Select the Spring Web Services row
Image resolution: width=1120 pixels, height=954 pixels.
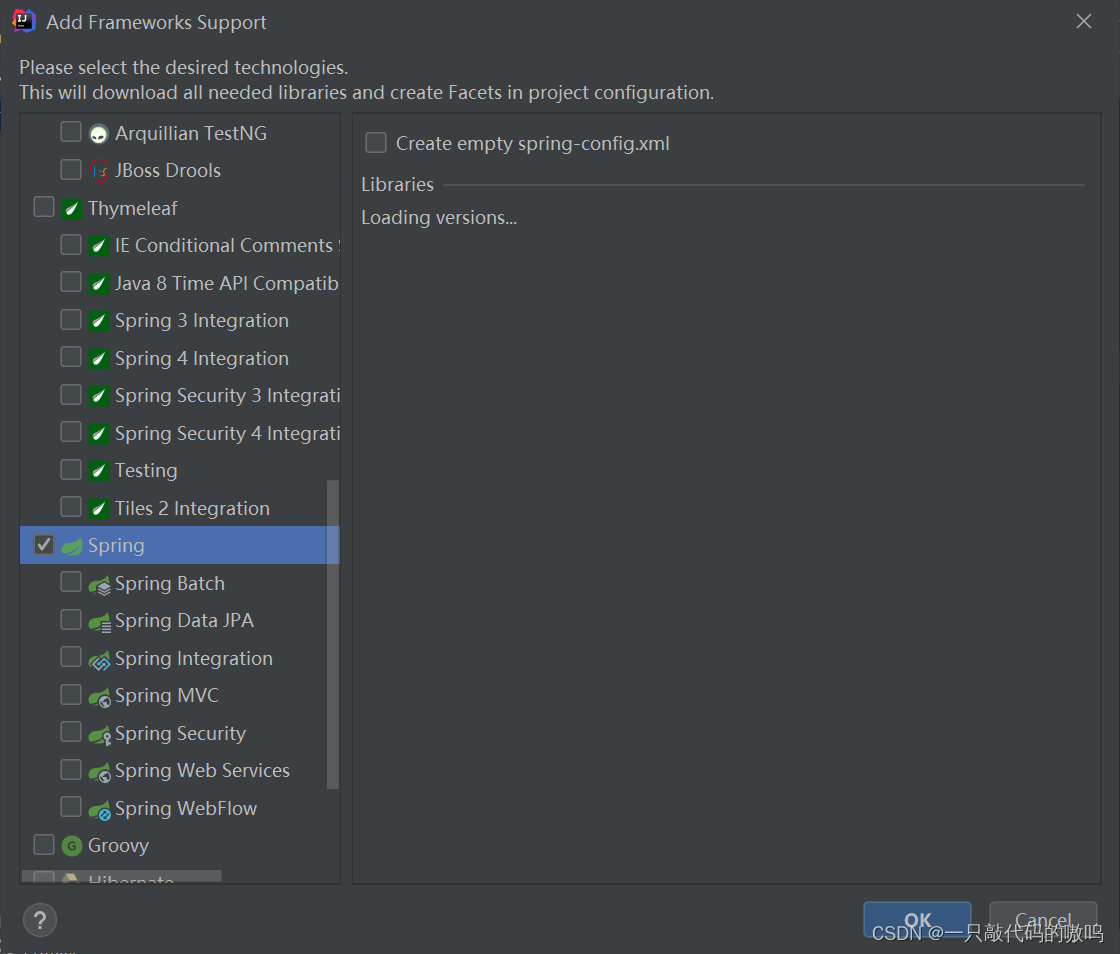pos(180,770)
